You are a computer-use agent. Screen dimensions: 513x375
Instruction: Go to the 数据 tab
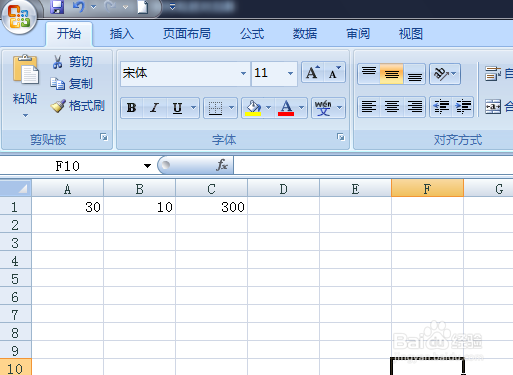pos(305,34)
